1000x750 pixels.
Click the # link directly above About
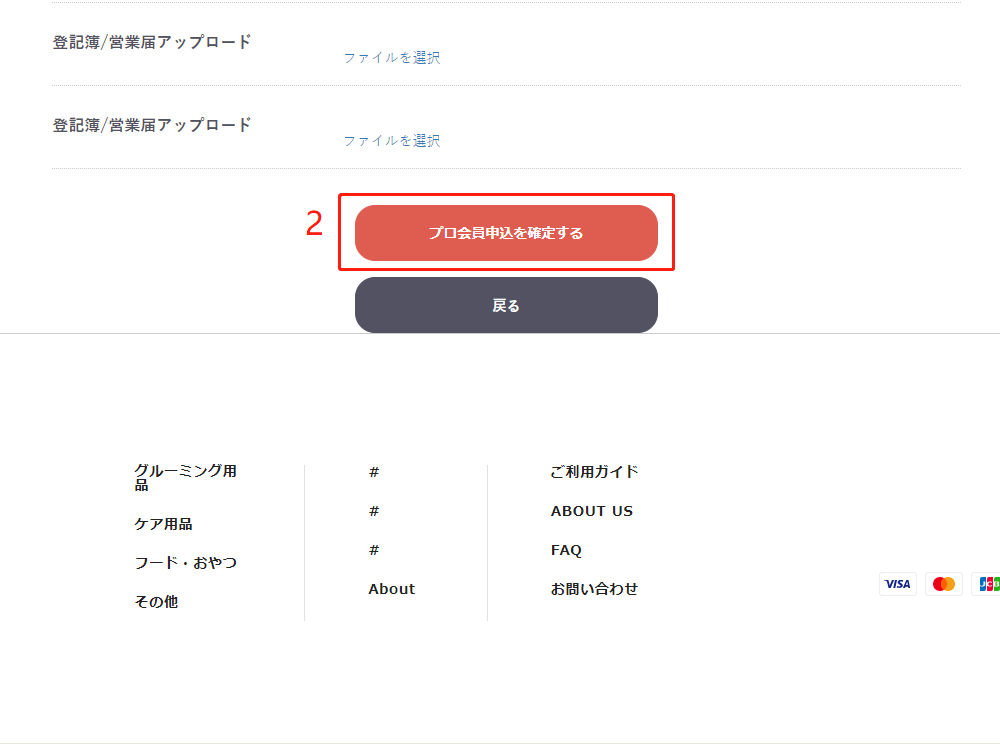374,550
